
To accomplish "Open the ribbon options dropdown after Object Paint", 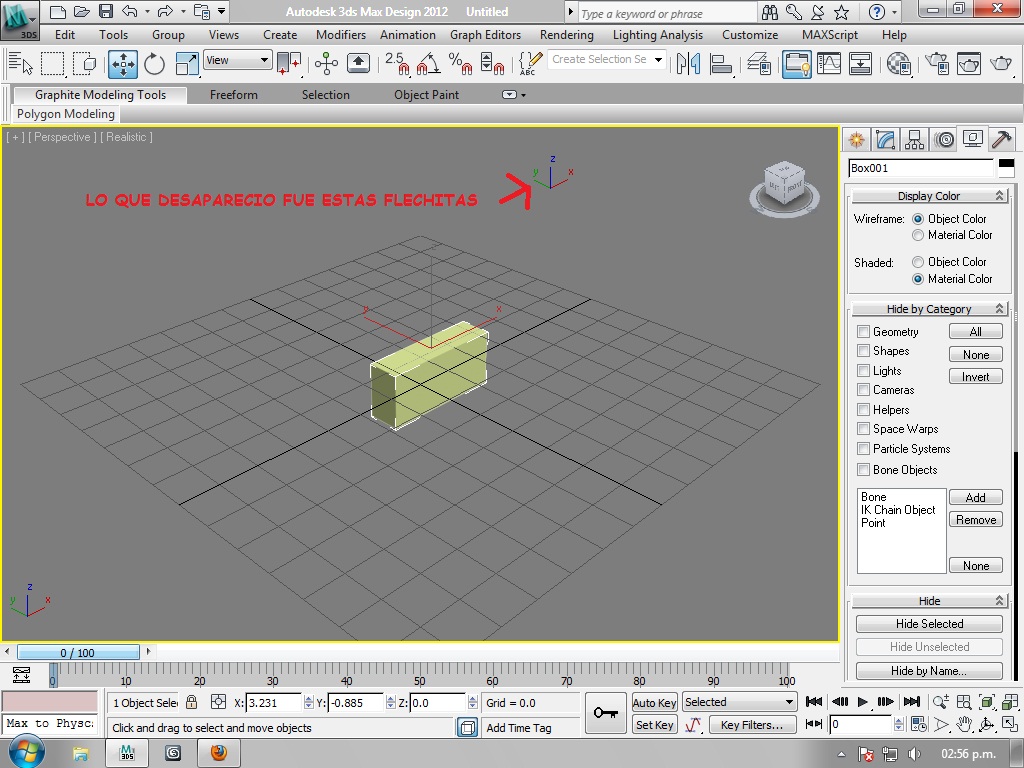I will 513,95.
